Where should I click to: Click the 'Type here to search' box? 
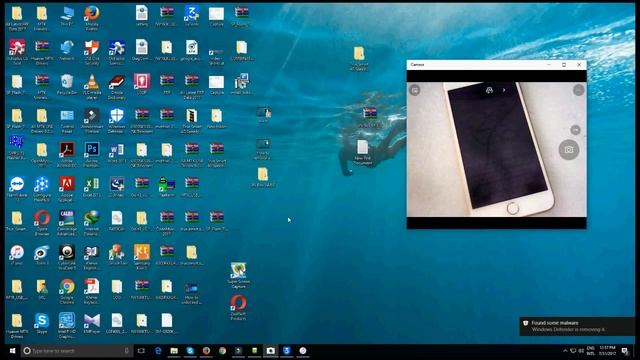click(x=77, y=351)
